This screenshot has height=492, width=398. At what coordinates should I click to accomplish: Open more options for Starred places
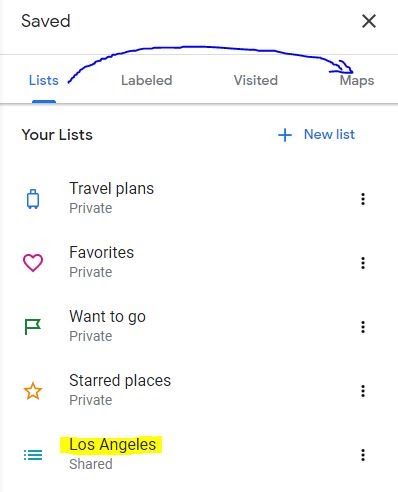pyautogui.click(x=363, y=391)
